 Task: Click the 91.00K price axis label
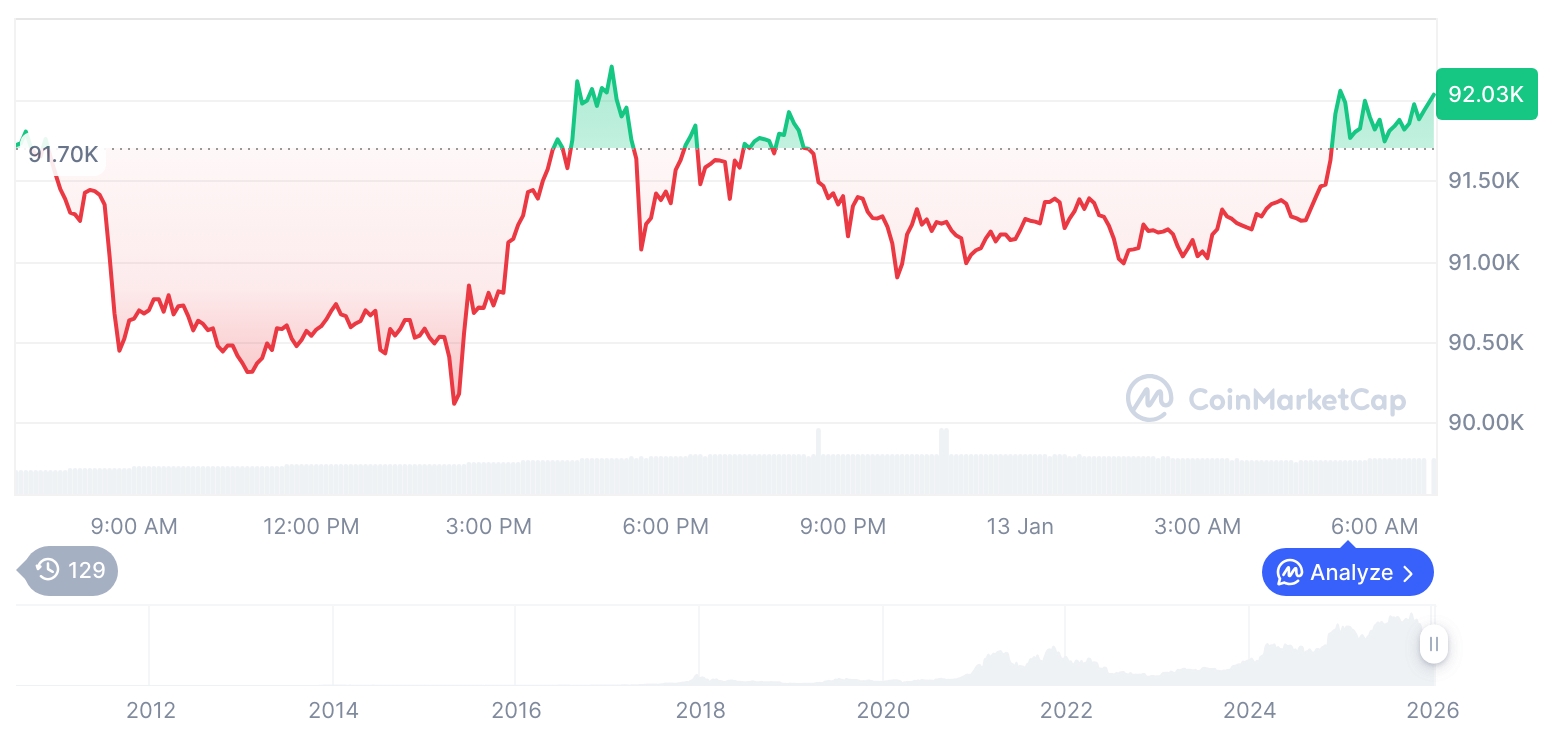point(1485,262)
